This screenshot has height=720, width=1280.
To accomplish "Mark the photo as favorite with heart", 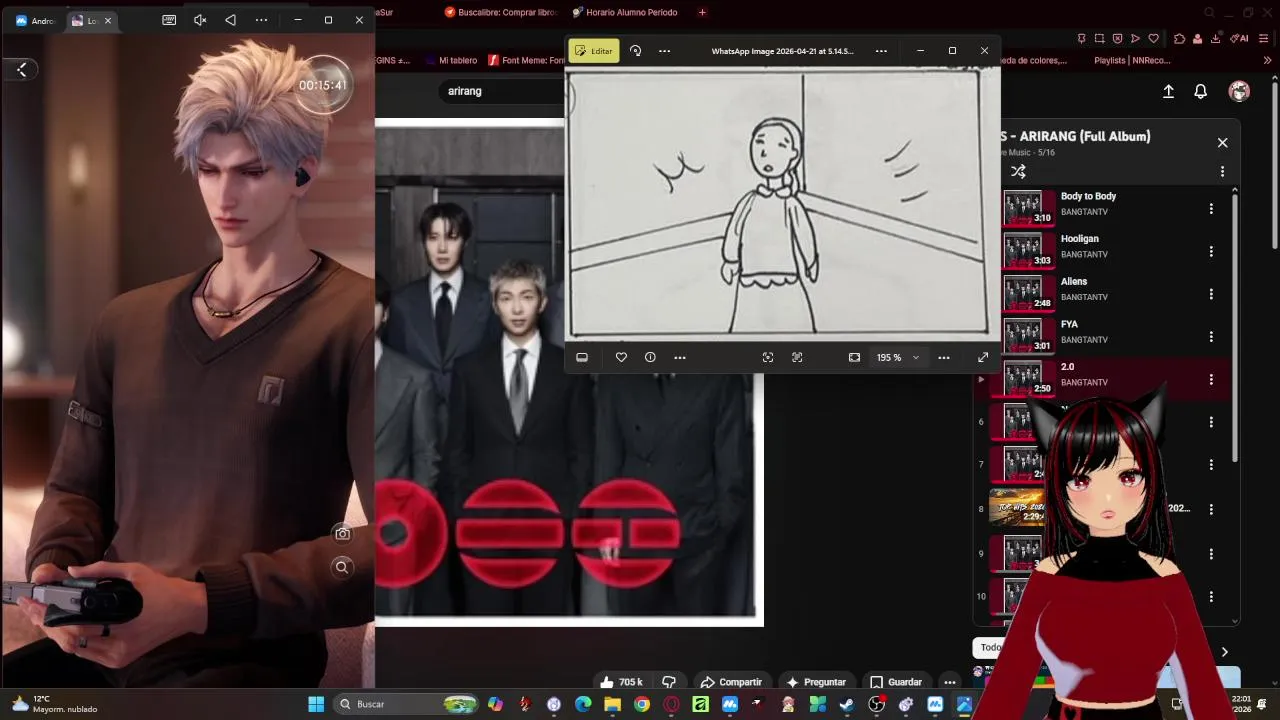I will pos(621,357).
